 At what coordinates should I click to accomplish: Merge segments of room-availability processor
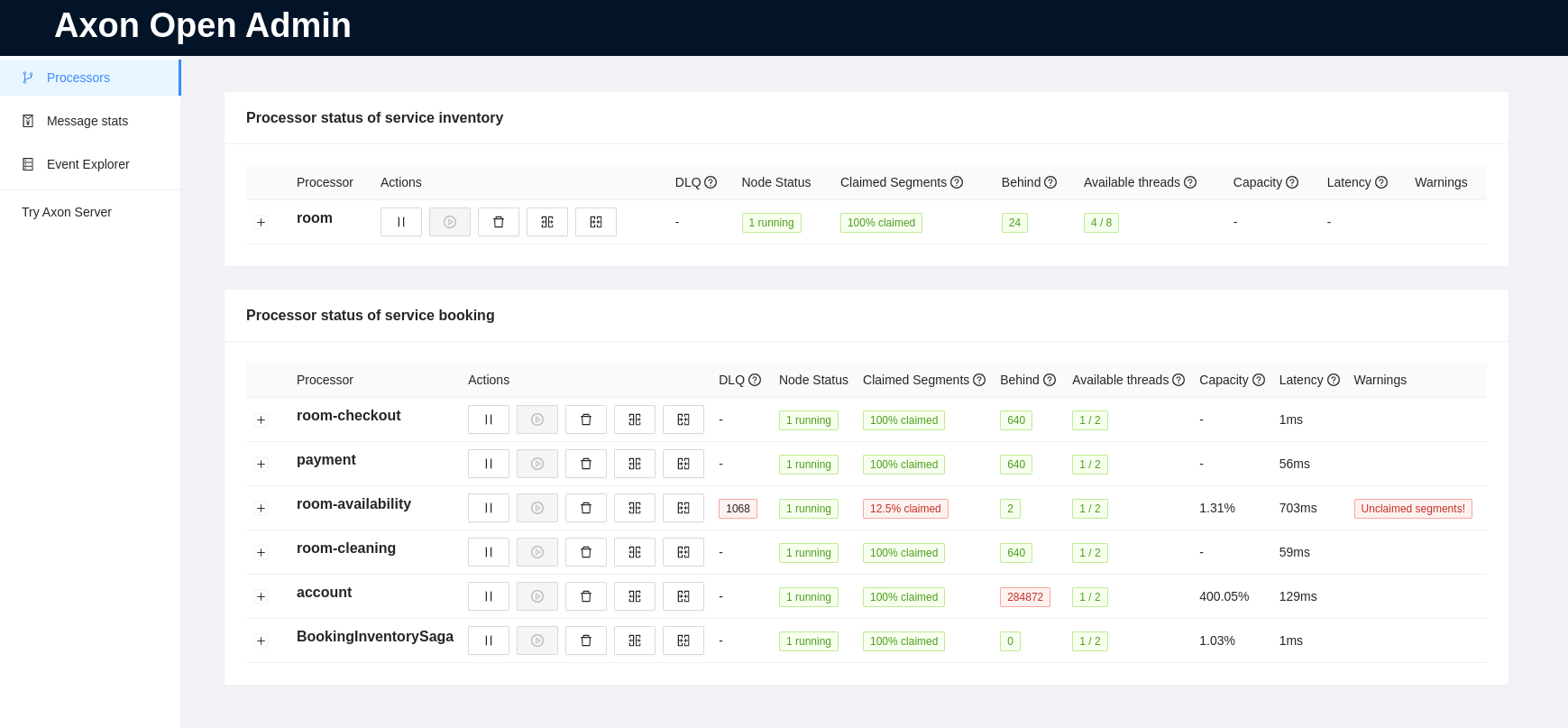(x=683, y=508)
